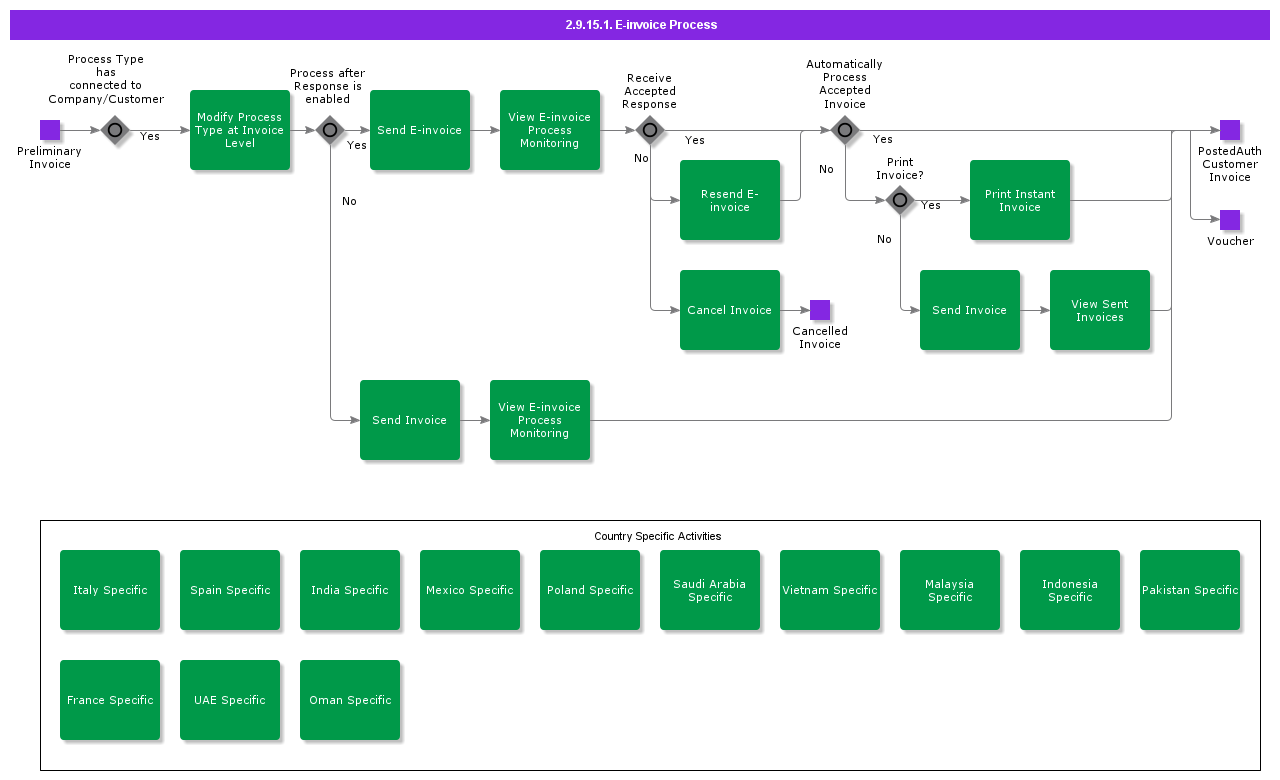Select the PostedAuth Customer Invoice purple event

1230,130
